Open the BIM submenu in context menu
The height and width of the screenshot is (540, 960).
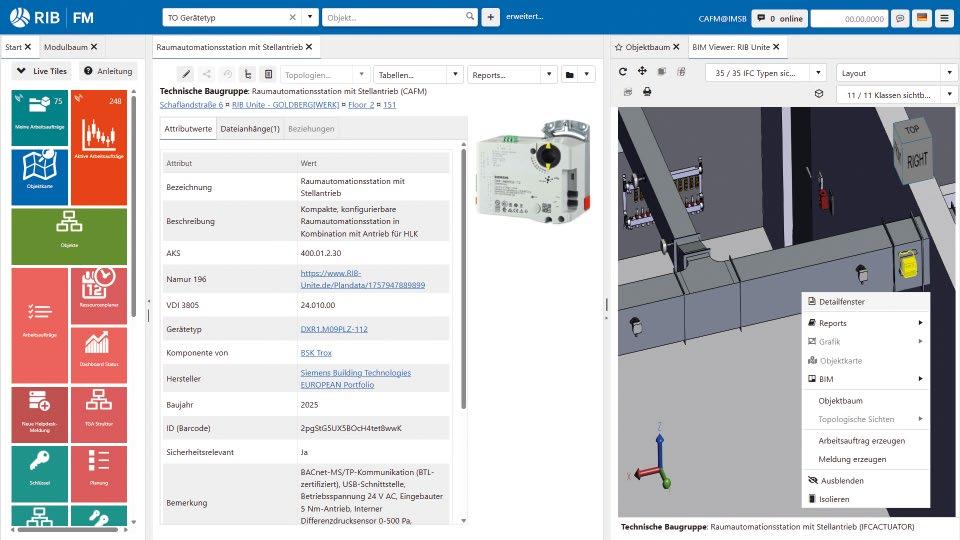[x=866, y=379]
